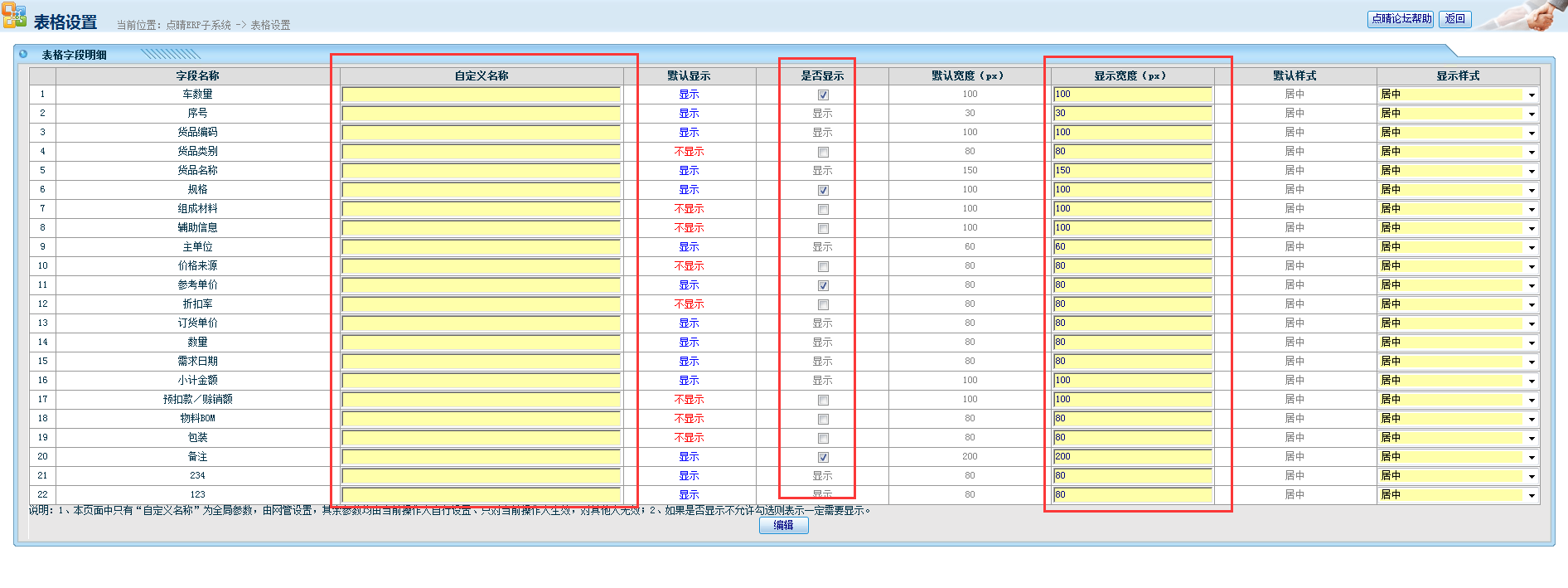The image size is (1568, 588).
Task: Open the 显示样式 dropdown for 车数量
Action: pos(1458,95)
